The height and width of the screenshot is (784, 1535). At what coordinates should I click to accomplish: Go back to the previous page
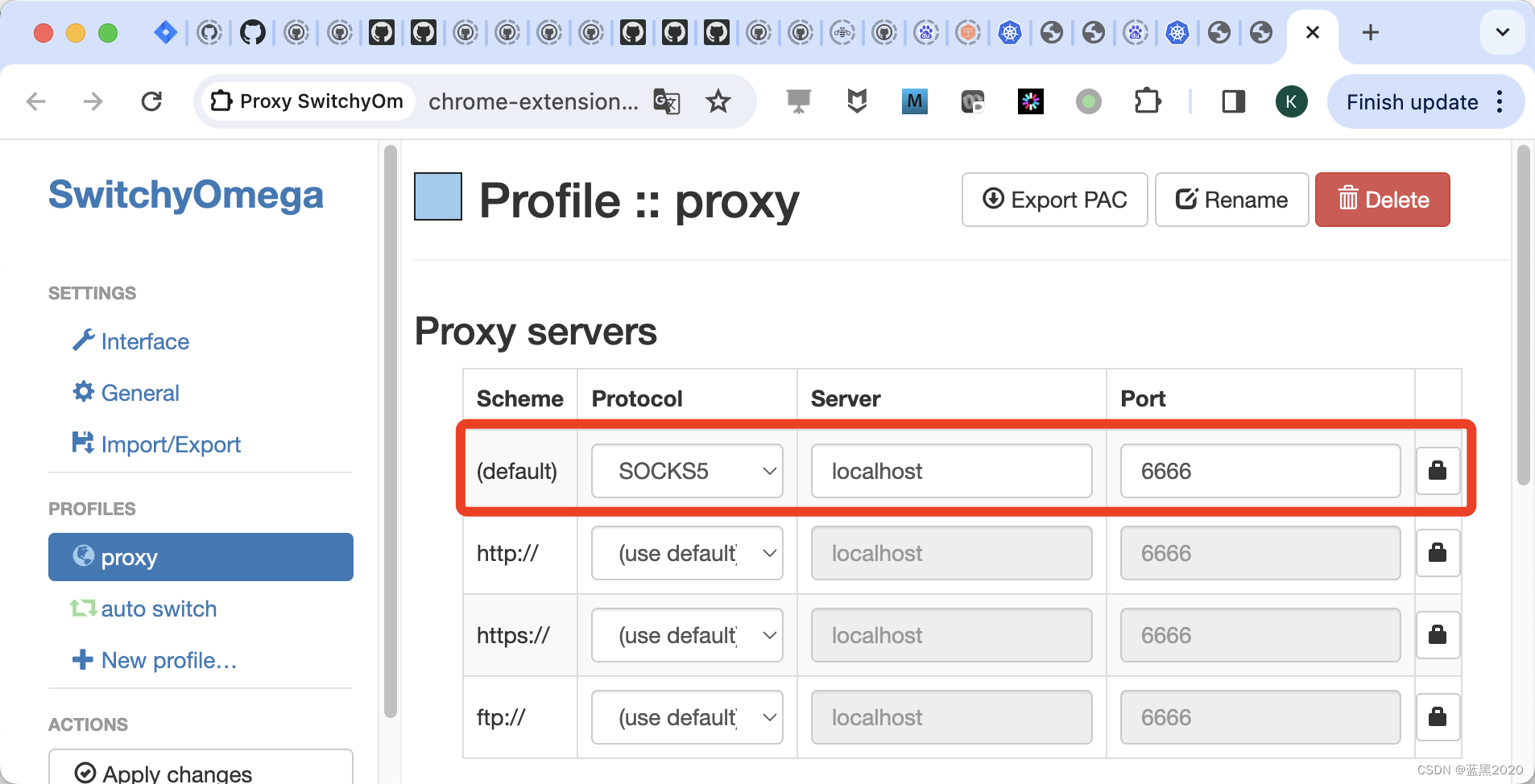(35, 101)
